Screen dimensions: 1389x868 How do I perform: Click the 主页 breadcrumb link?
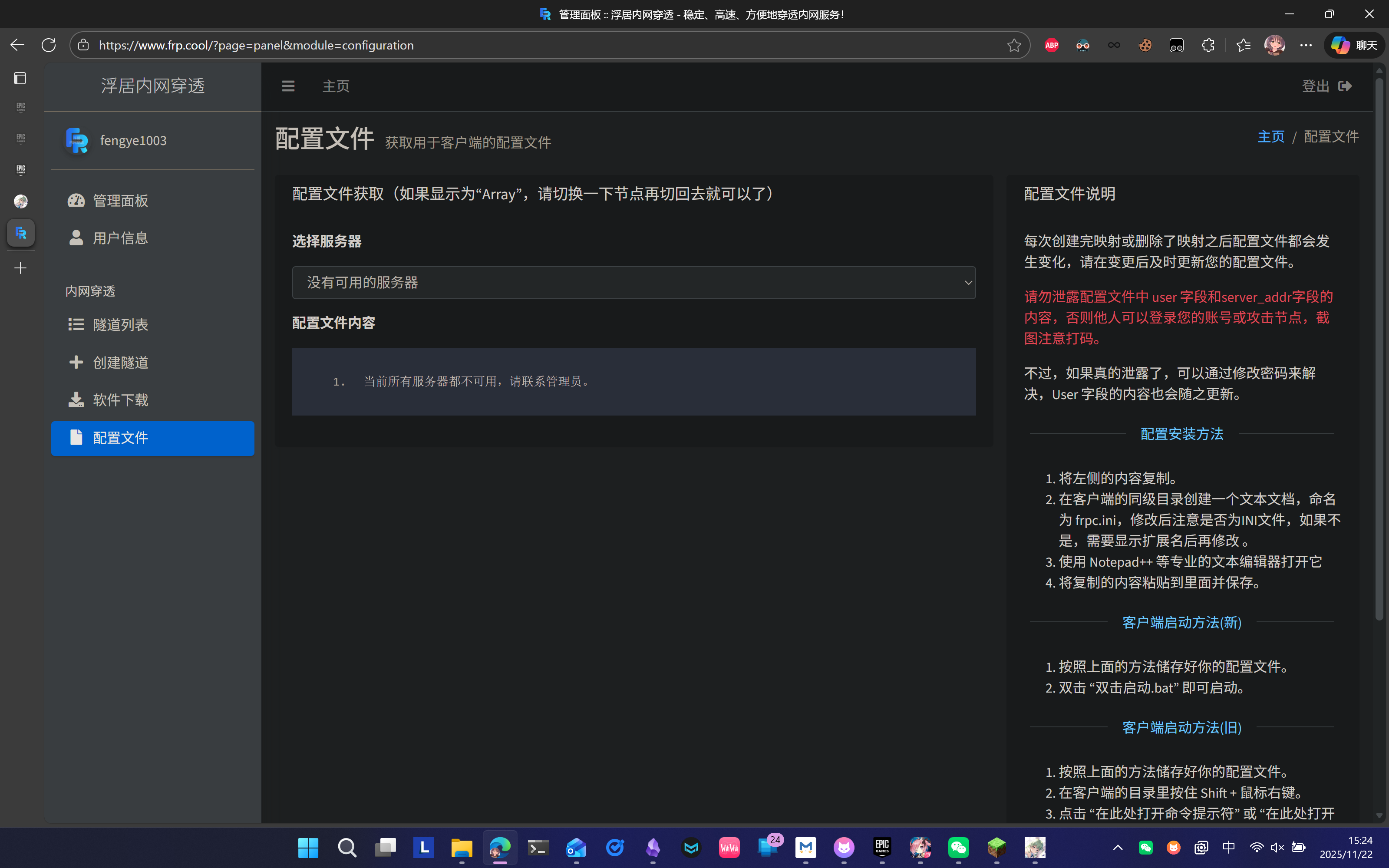1271,137
